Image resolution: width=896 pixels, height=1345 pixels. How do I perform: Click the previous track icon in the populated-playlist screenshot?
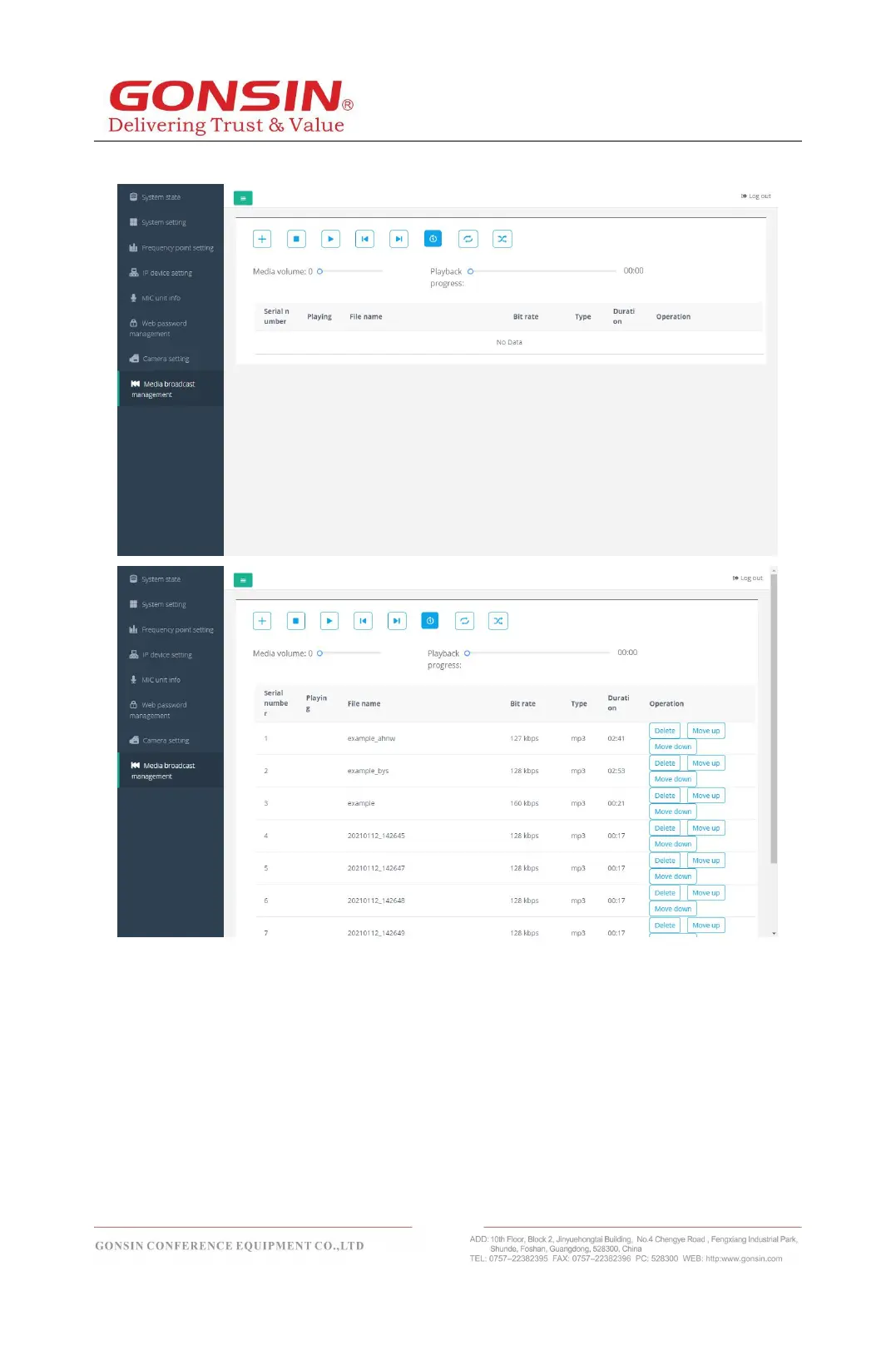click(x=363, y=621)
